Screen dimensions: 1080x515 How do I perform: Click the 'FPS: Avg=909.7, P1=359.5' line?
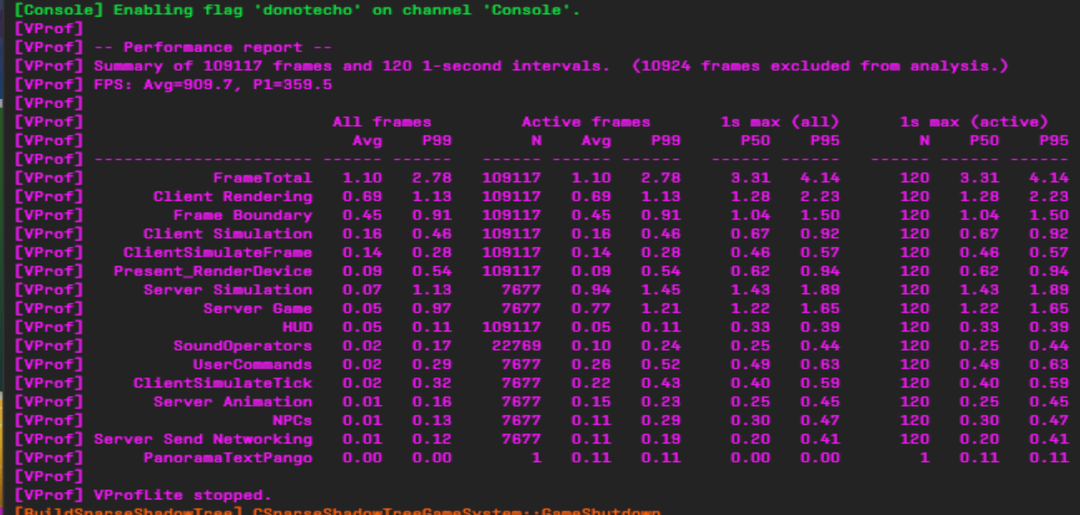pyautogui.click(x=213, y=85)
